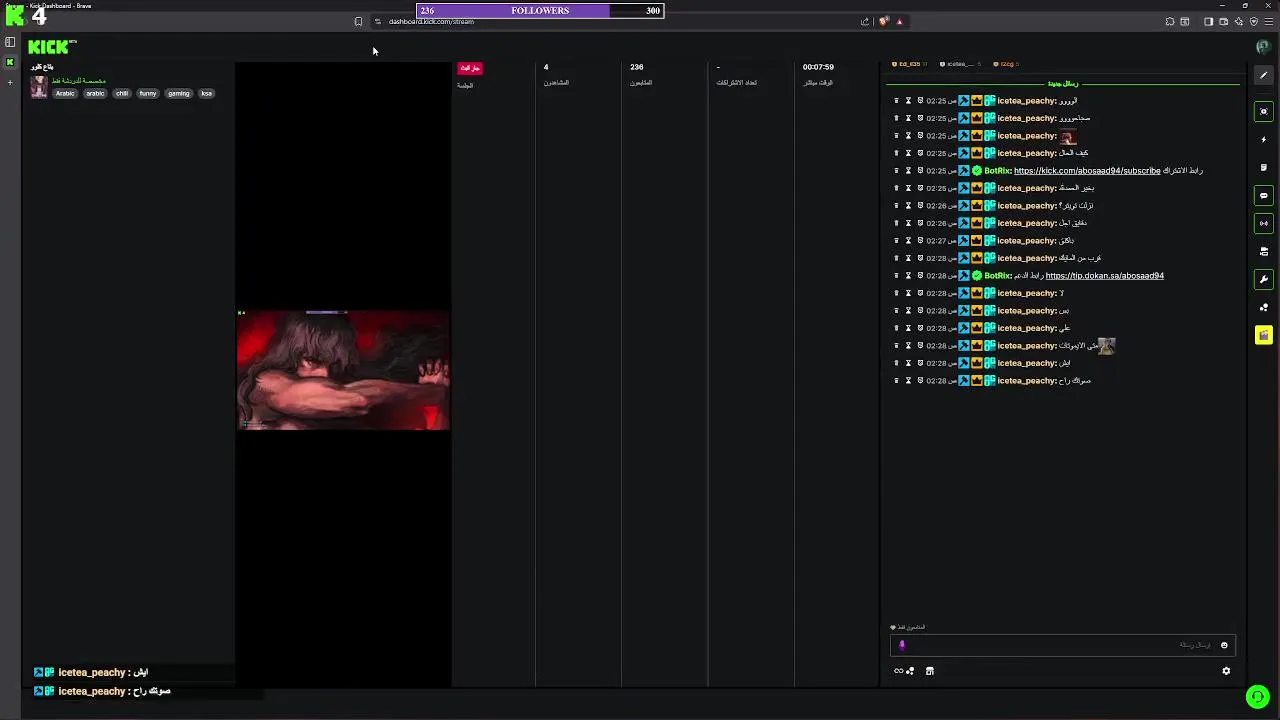Click the viewers count value 4
Image resolution: width=1280 pixels, height=720 pixels.
pyautogui.click(x=546, y=67)
